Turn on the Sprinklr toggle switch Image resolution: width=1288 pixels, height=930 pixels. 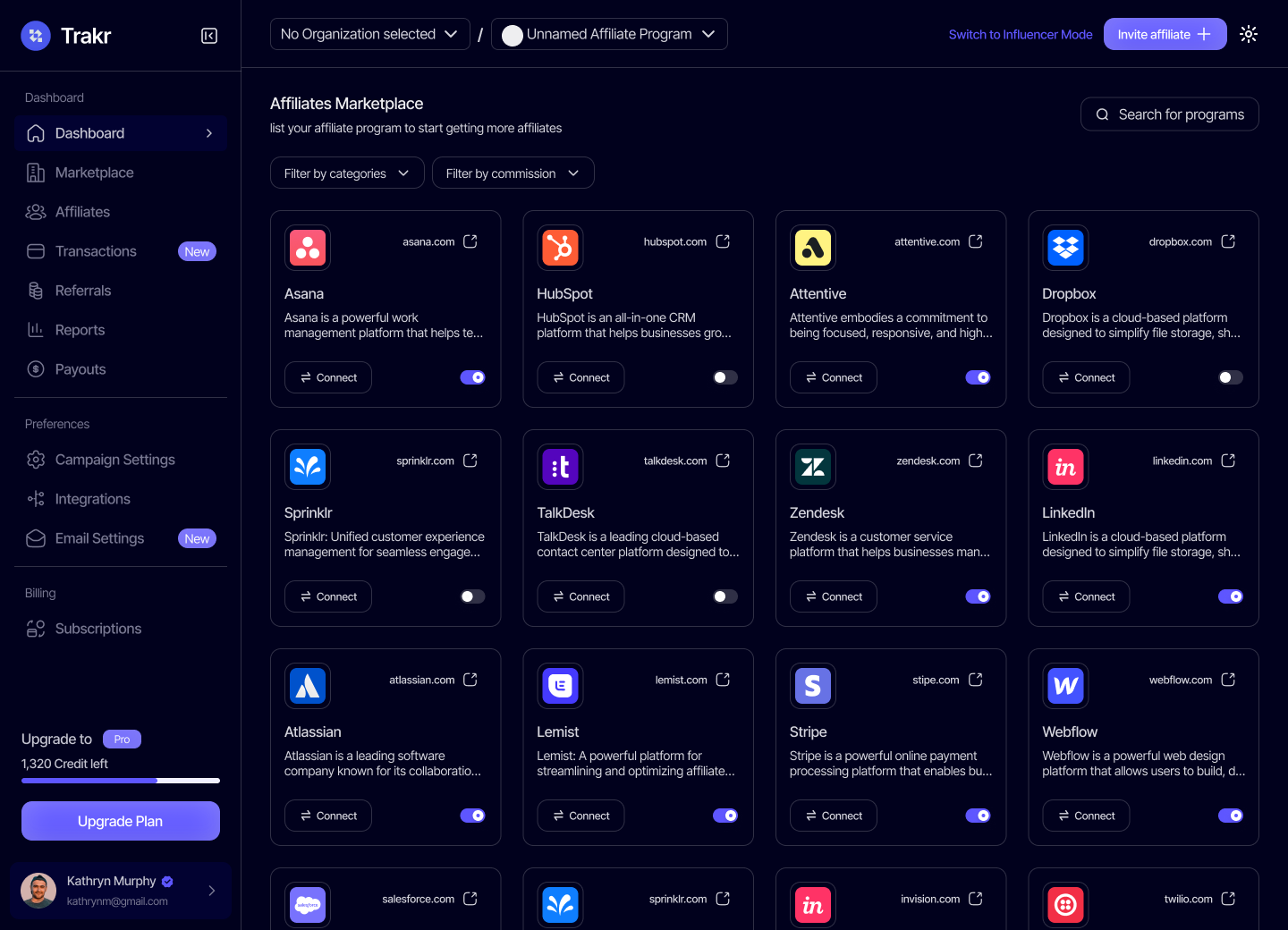click(x=472, y=596)
